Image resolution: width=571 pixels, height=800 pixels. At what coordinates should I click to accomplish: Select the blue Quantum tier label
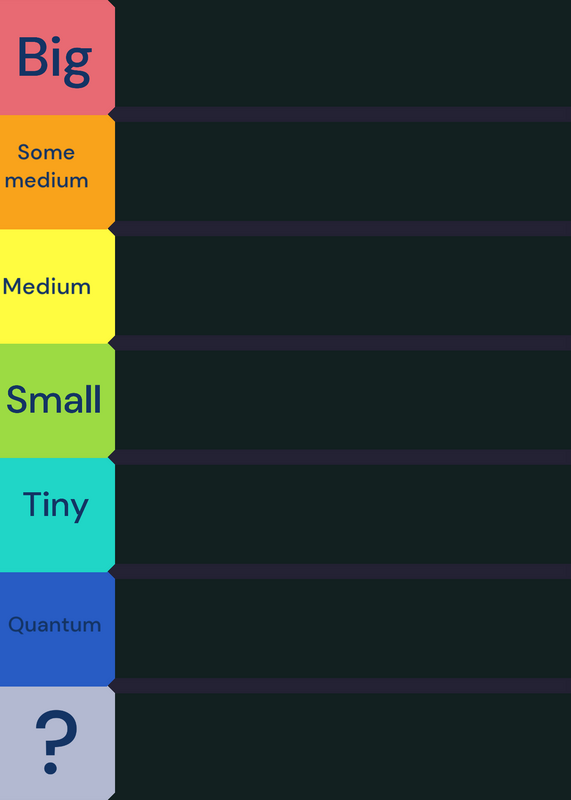(x=57, y=629)
